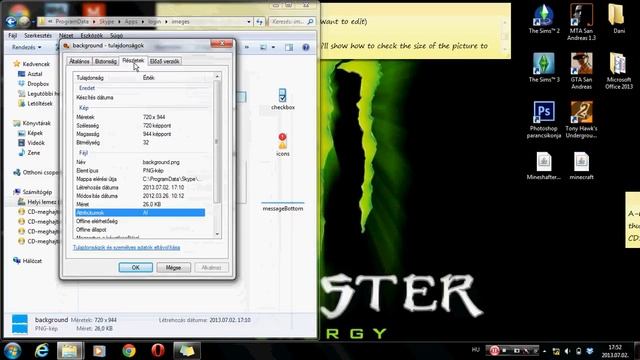Open The Sims 2 desktop shortcut
Viewport: 640px width, 360px height.
(x=544, y=20)
